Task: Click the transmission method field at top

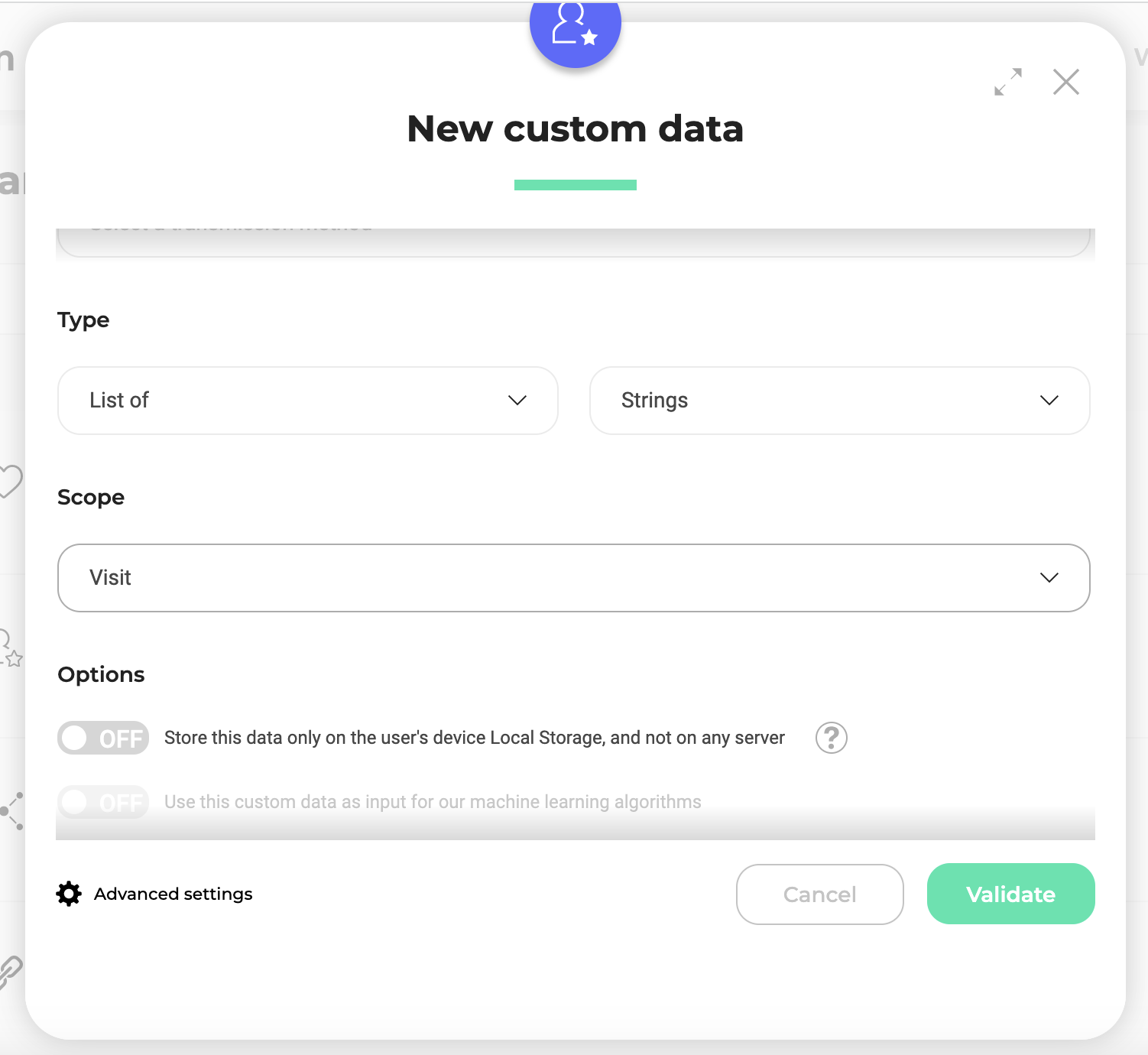Action: pos(573,242)
